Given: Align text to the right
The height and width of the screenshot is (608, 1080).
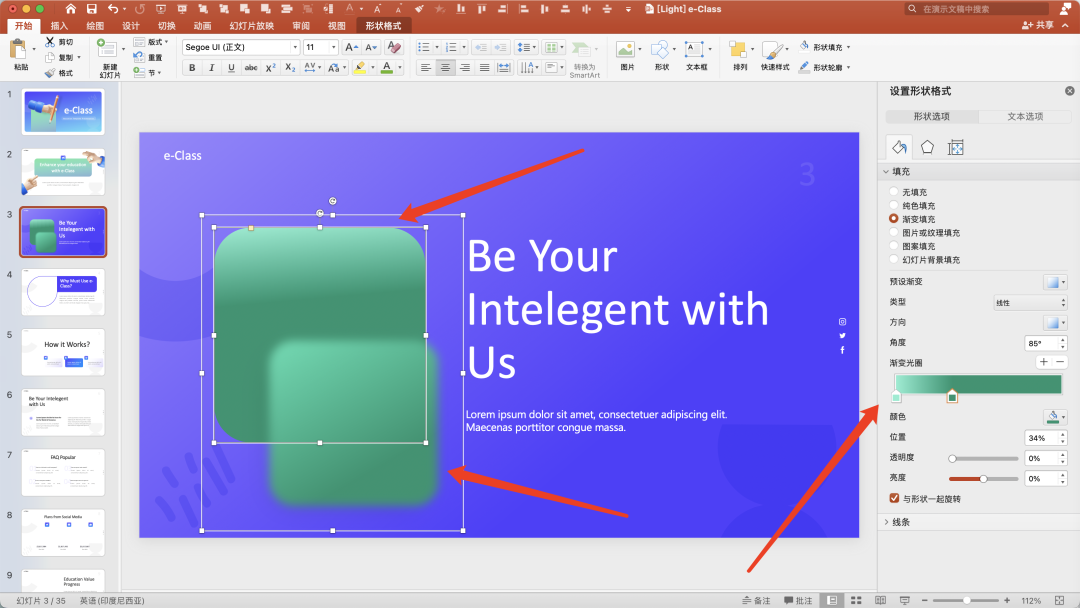Looking at the screenshot, I should pyautogui.click(x=465, y=67).
